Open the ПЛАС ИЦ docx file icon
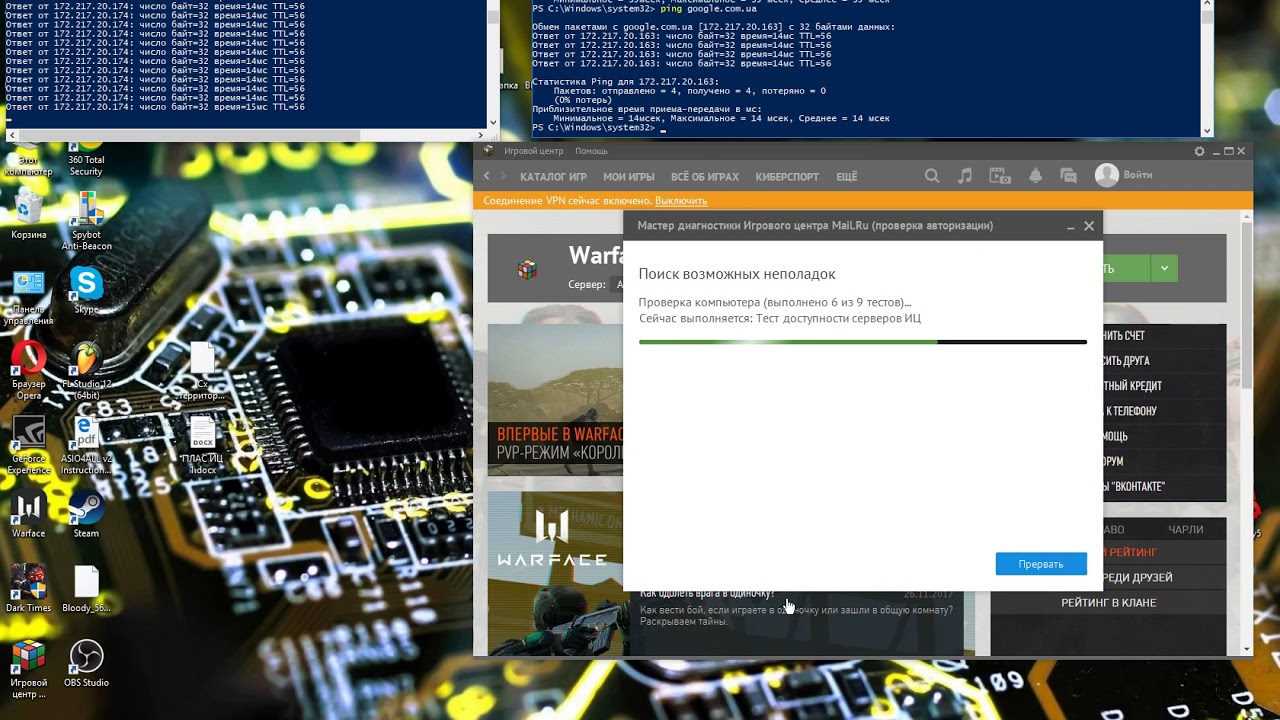The image size is (1280, 720). click(202, 445)
